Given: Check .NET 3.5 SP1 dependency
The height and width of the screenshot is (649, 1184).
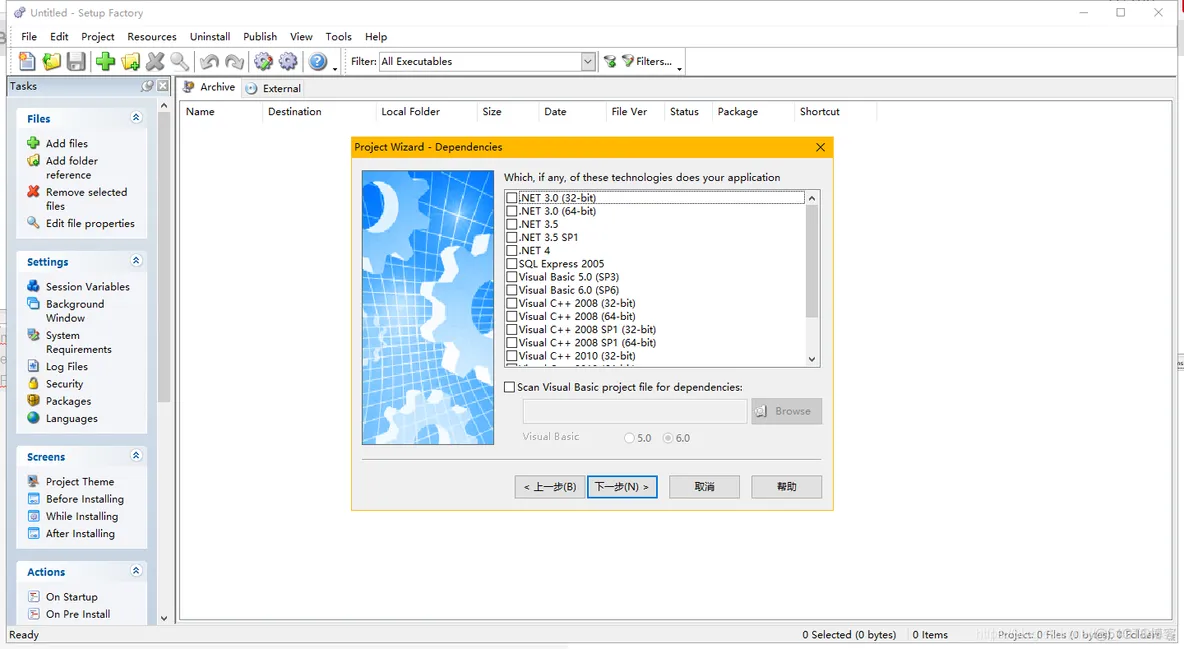Looking at the screenshot, I should pyautogui.click(x=512, y=237).
